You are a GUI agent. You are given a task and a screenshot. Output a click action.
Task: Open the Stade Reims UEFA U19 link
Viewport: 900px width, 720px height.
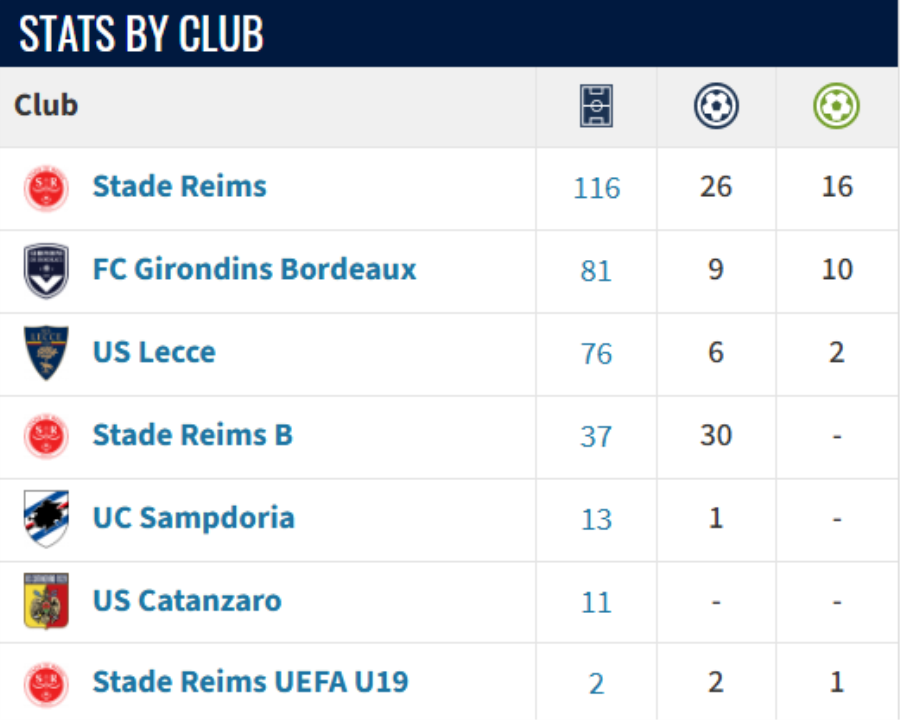coord(250,682)
